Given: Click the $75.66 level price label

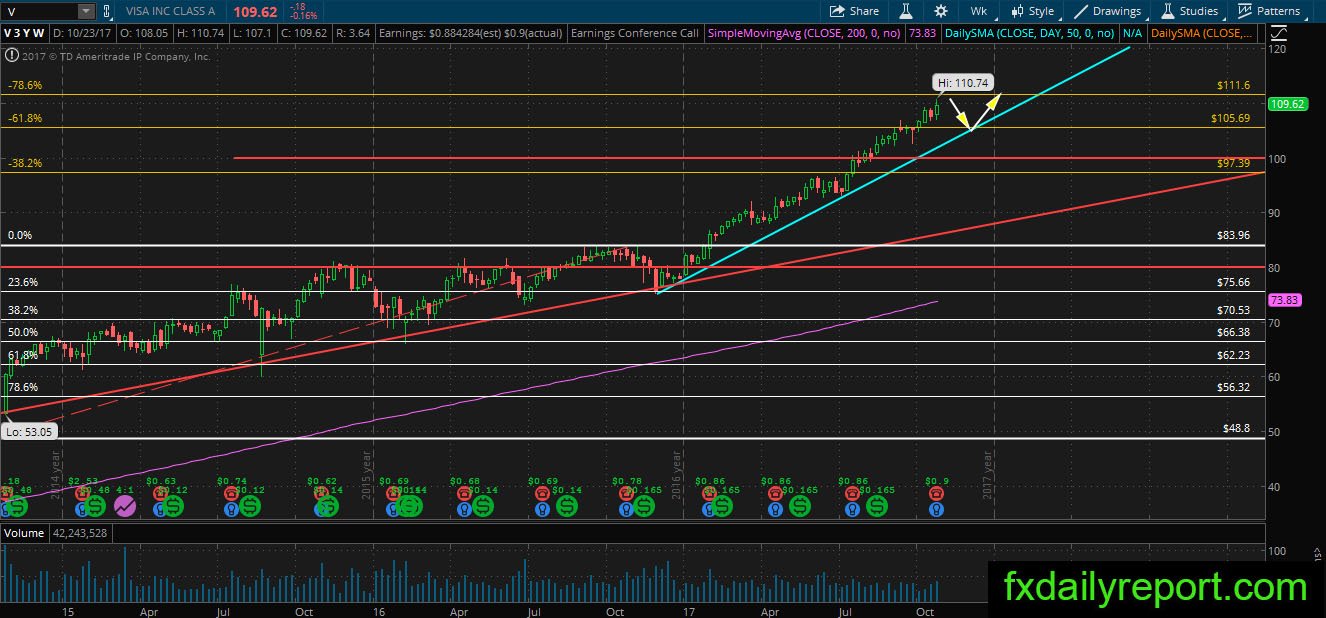Looking at the screenshot, I should pos(1234,283).
